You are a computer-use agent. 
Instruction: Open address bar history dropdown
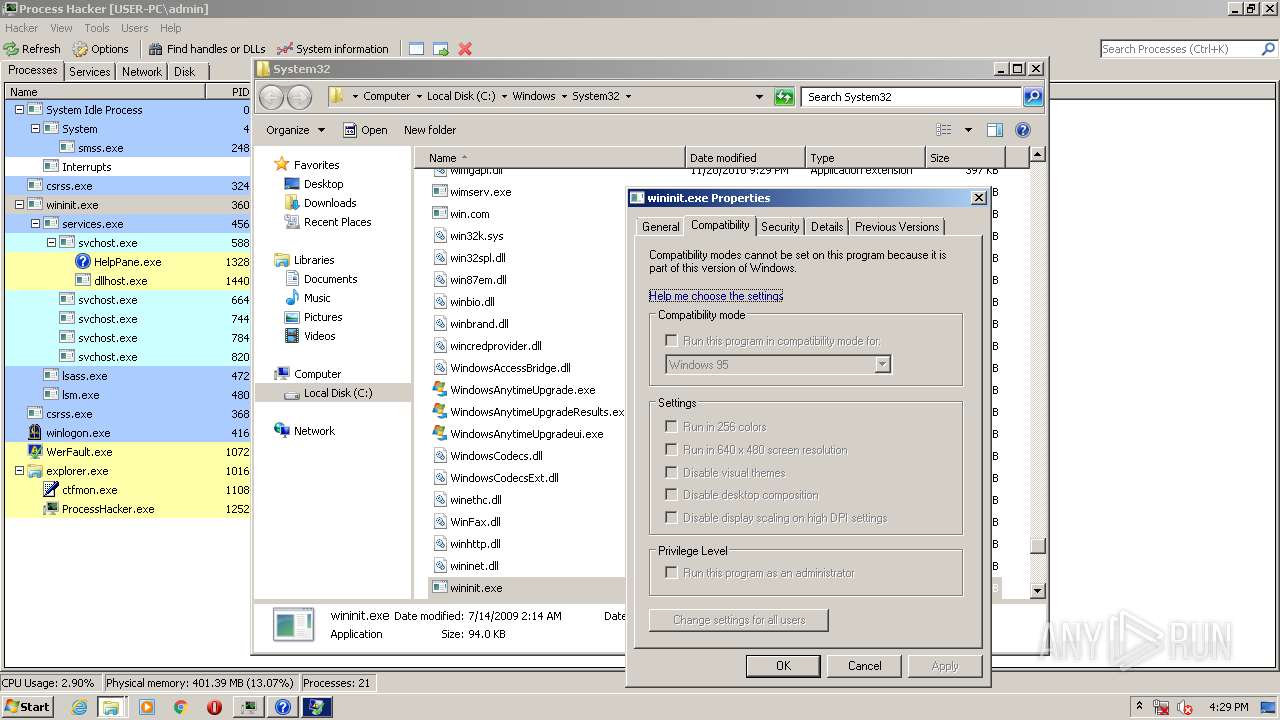[x=760, y=97]
